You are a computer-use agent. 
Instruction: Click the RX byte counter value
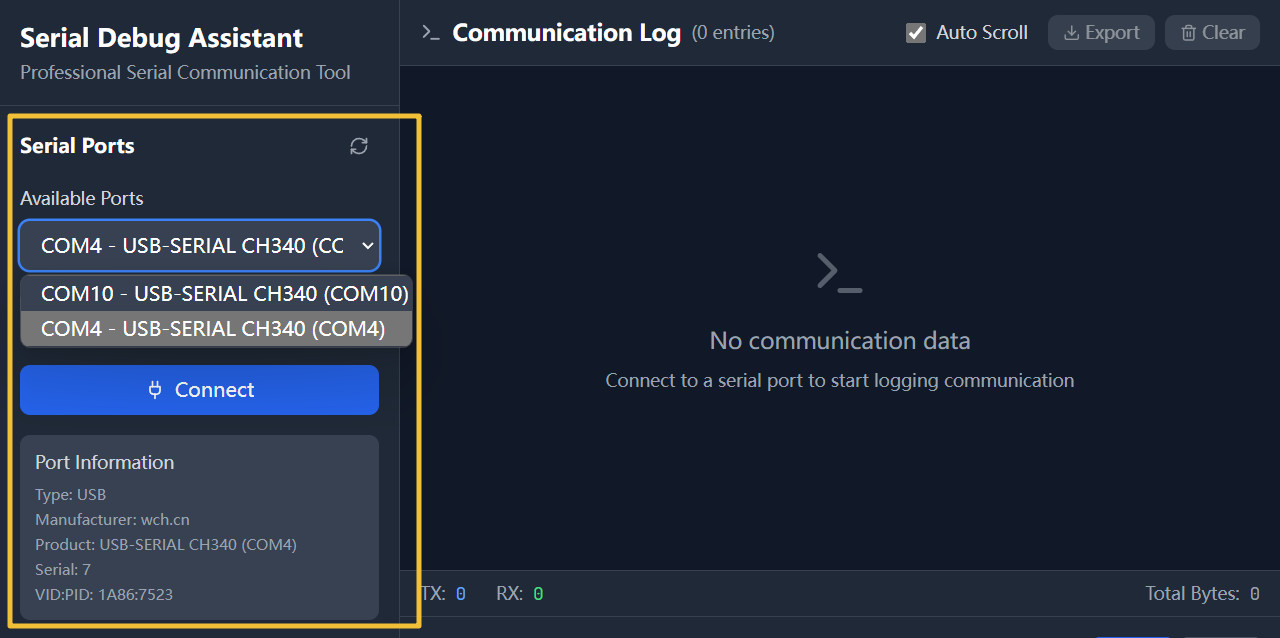(x=538, y=594)
